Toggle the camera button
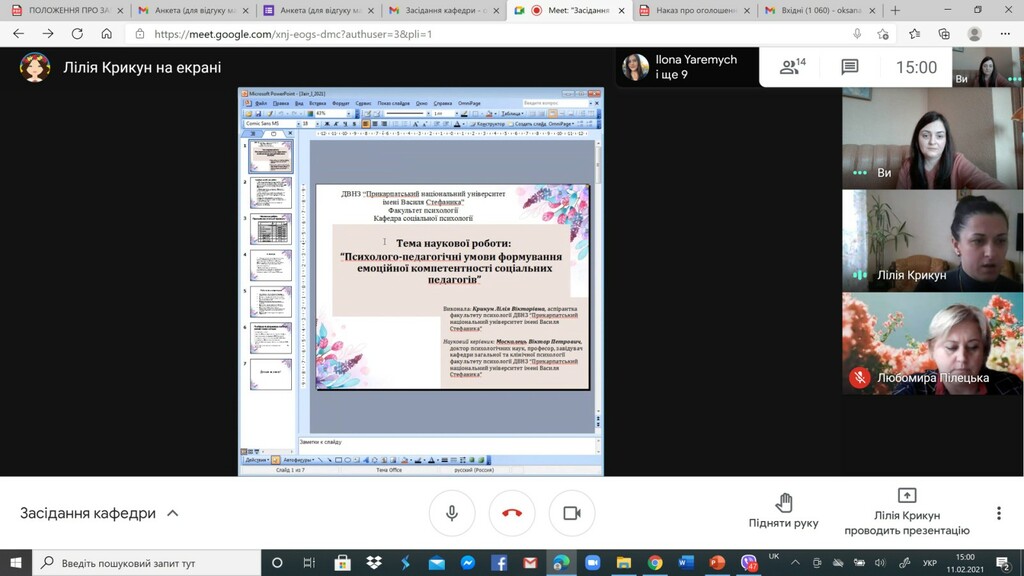This screenshot has width=1024, height=576. 571,513
